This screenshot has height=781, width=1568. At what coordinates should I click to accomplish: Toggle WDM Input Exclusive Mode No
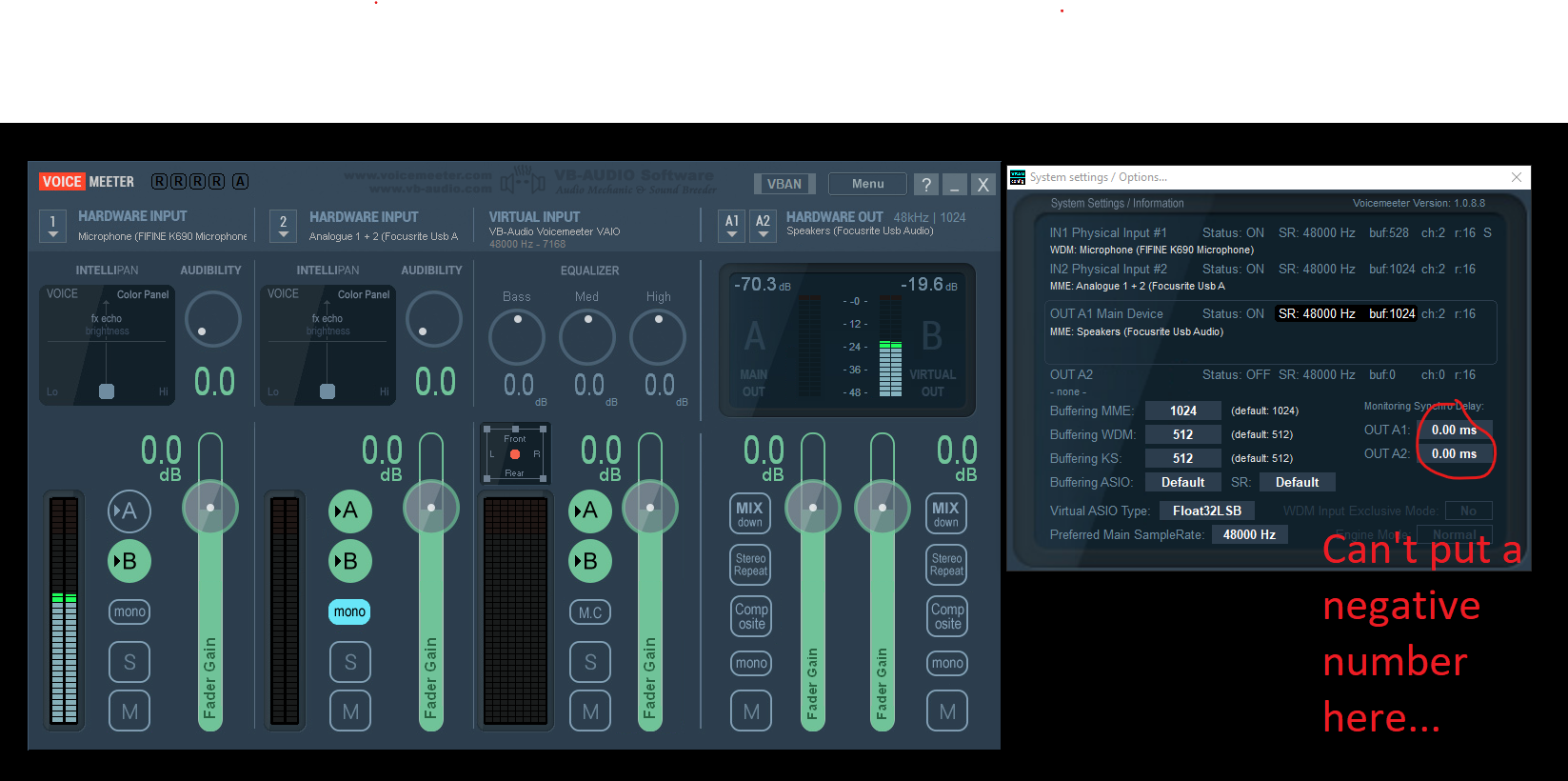tap(1469, 511)
